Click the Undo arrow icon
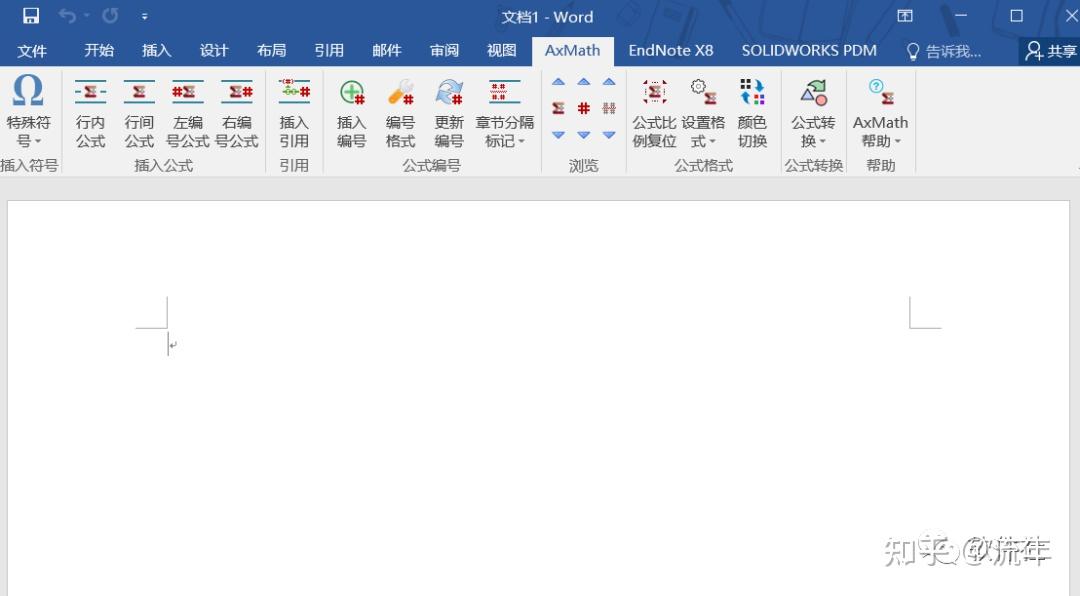This screenshot has height=596, width=1080. [68, 16]
